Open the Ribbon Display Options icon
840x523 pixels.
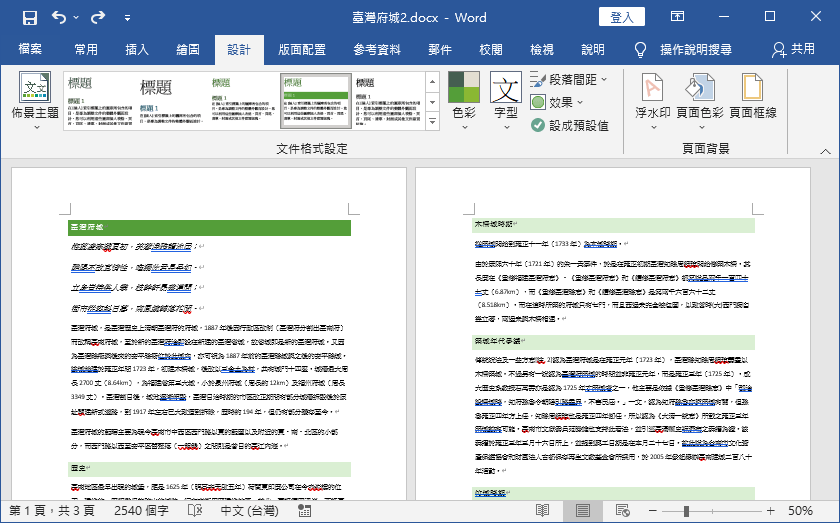(x=678, y=17)
